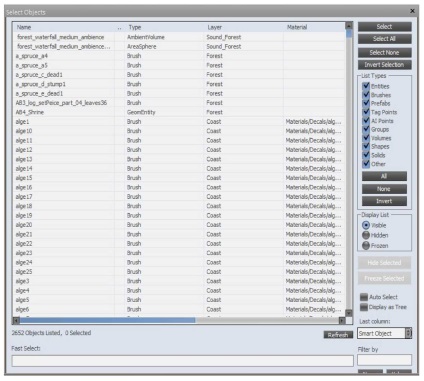Image resolution: width=424 pixels, height=381 pixels.
Task: Toggle the Solids checkbox
Action: tap(366, 155)
